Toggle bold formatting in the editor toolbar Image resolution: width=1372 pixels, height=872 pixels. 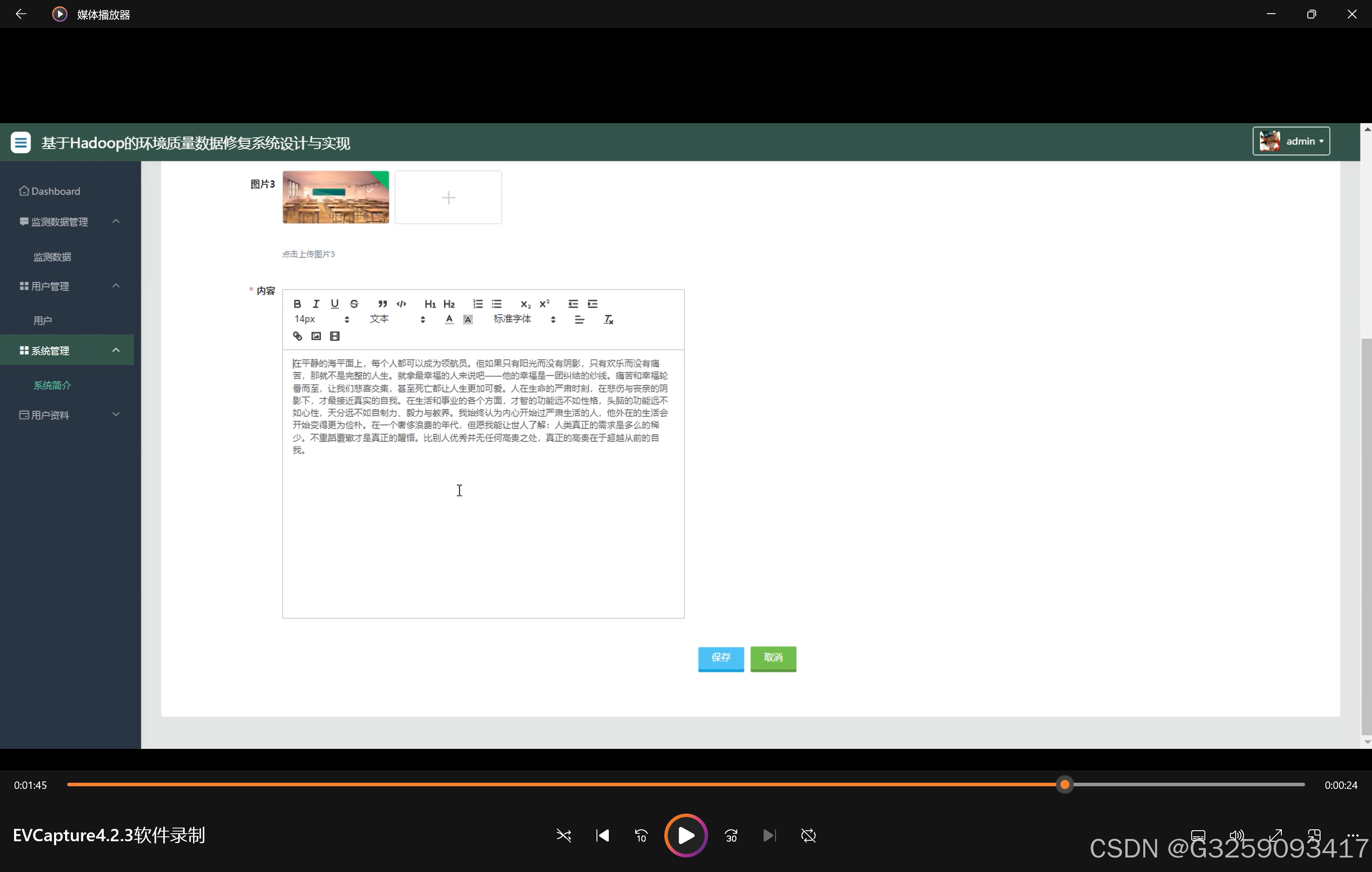pos(297,303)
